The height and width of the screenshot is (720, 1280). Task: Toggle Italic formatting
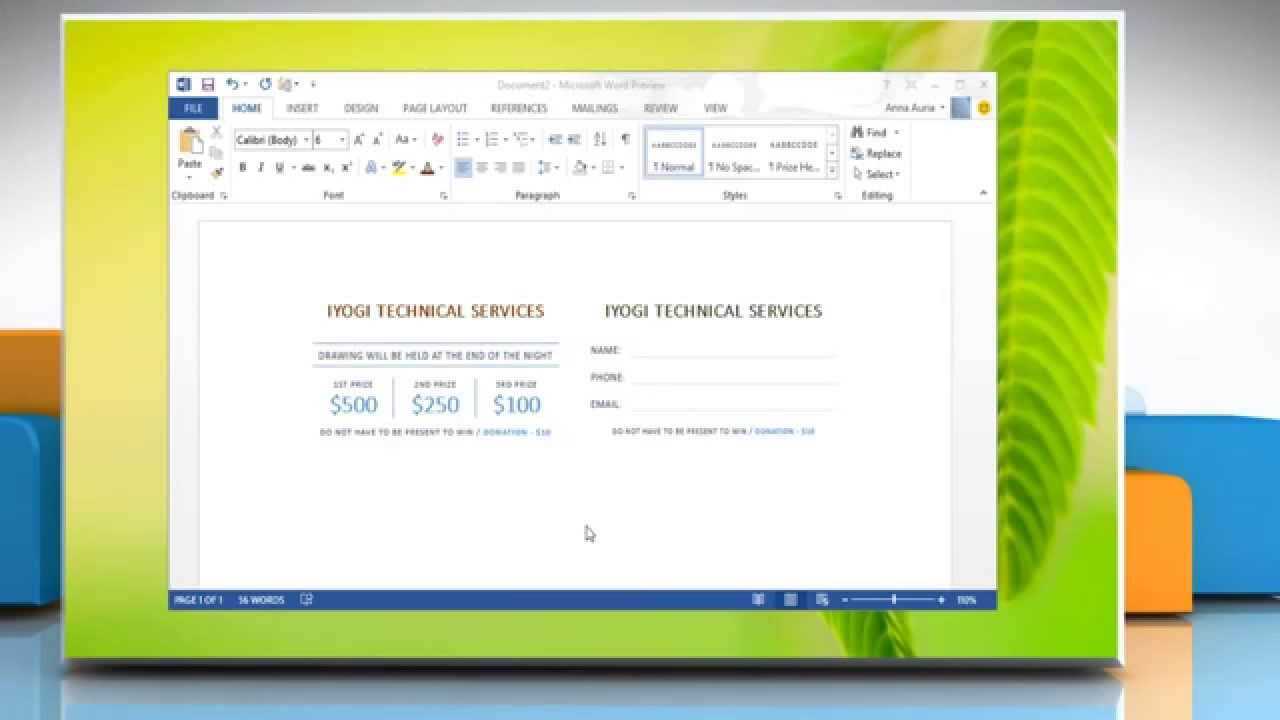coord(260,168)
